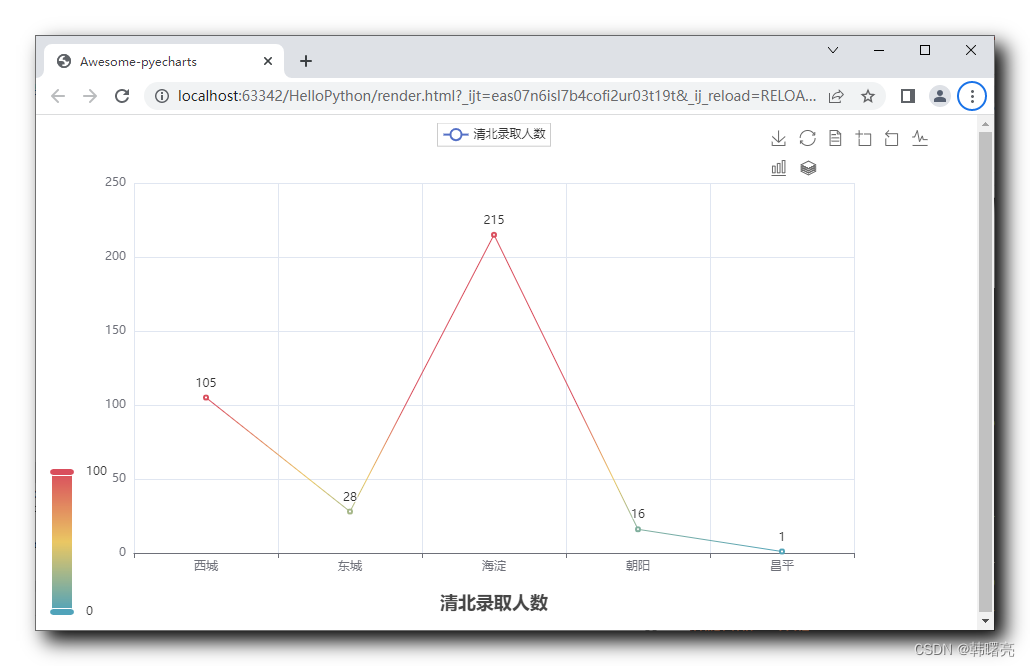Open the browser profile avatar menu
The height and width of the screenshot is (666, 1030).
939,96
